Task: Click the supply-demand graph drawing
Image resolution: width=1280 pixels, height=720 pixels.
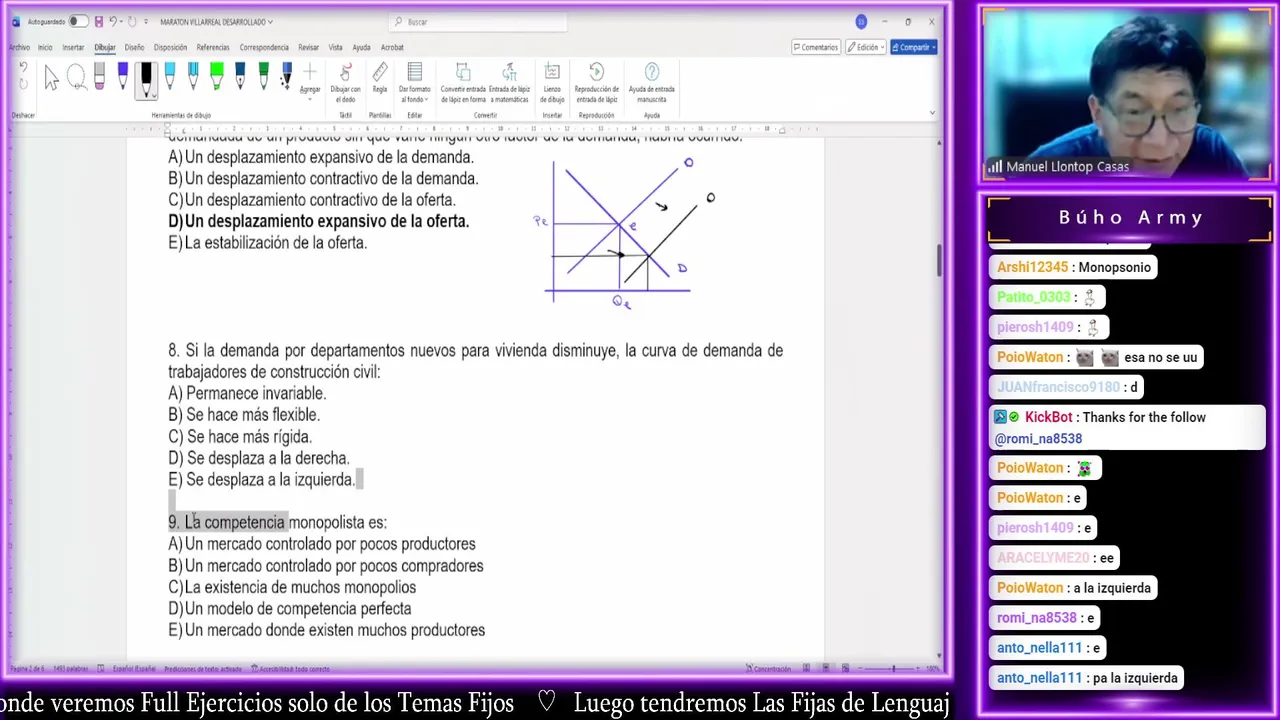Action: pyautogui.click(x=624, y=233)
